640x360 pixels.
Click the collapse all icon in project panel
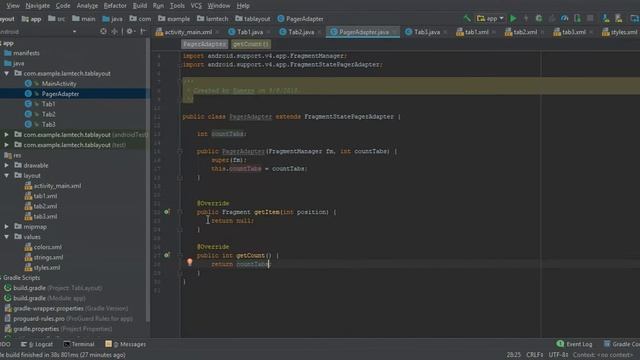tap(115, 31)
